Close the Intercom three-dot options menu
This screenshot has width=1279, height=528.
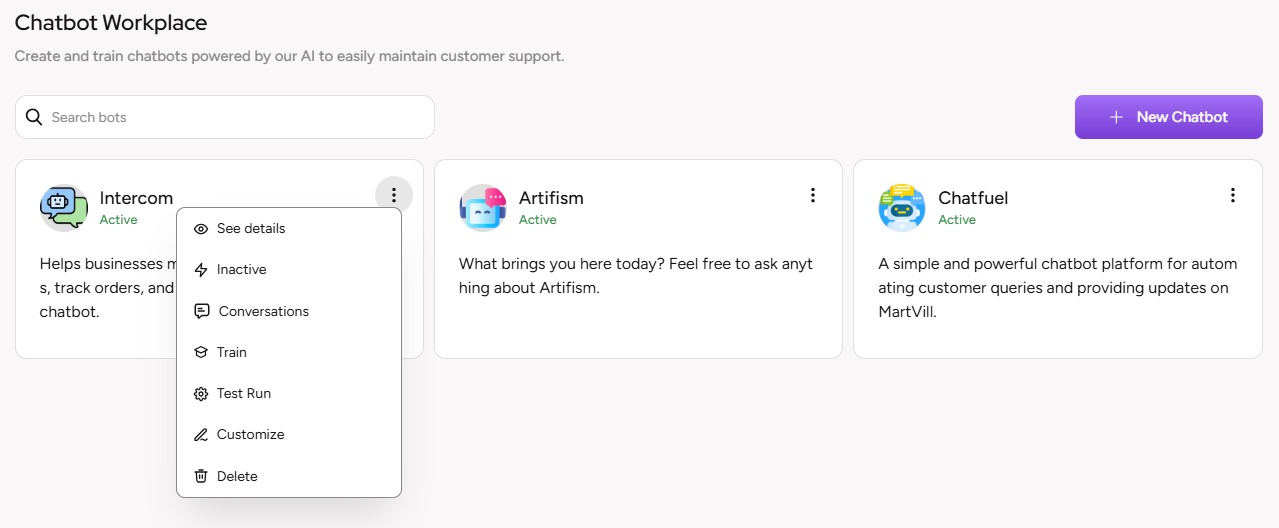[394, 195]
